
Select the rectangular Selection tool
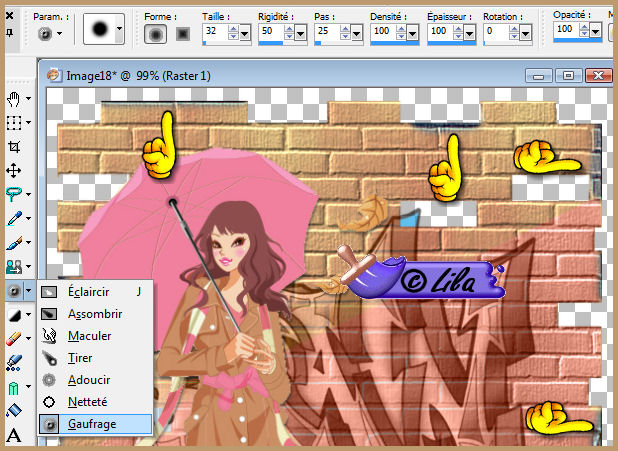[x=14, y=123]
